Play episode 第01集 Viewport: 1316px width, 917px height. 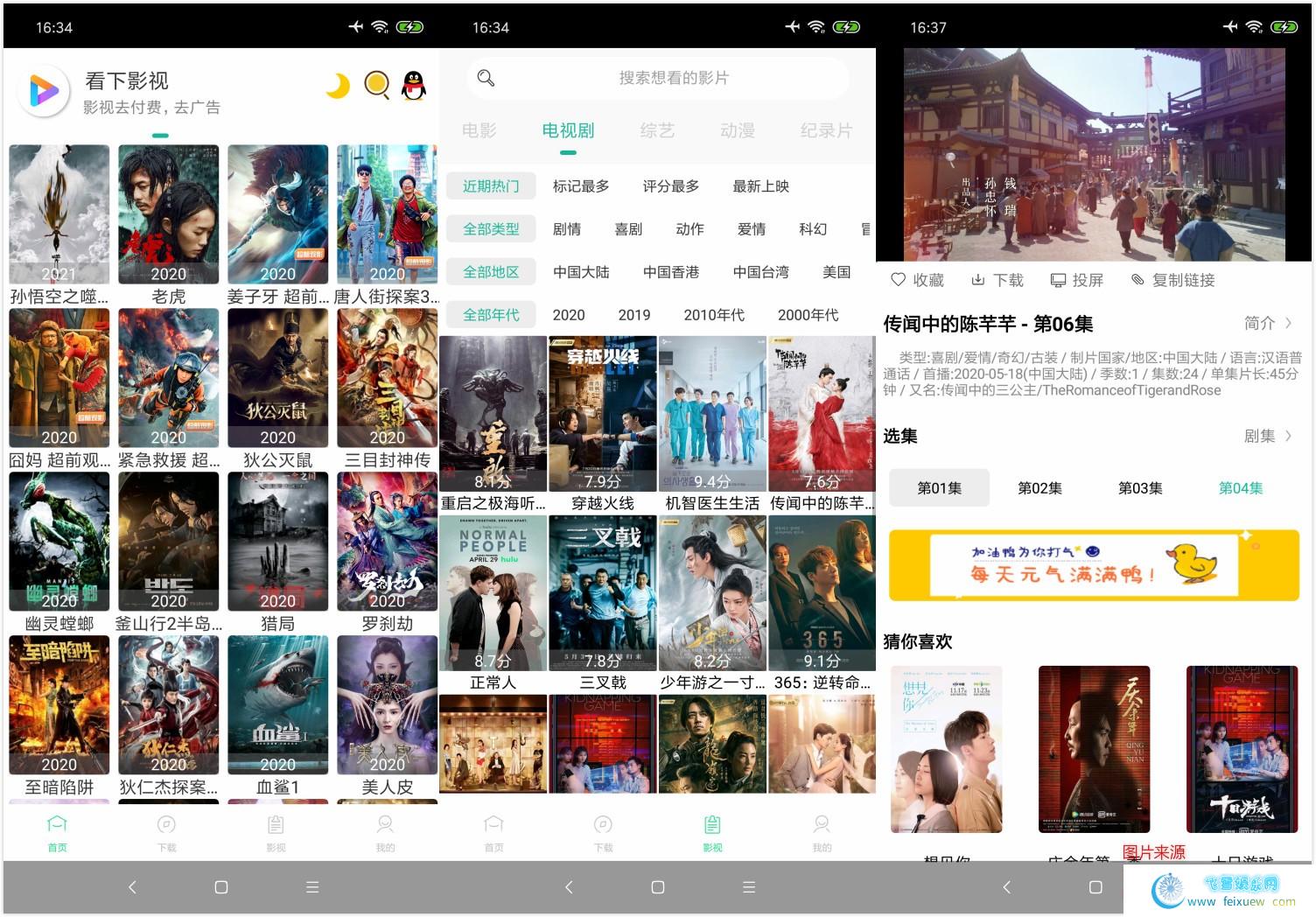click(940, 488)
